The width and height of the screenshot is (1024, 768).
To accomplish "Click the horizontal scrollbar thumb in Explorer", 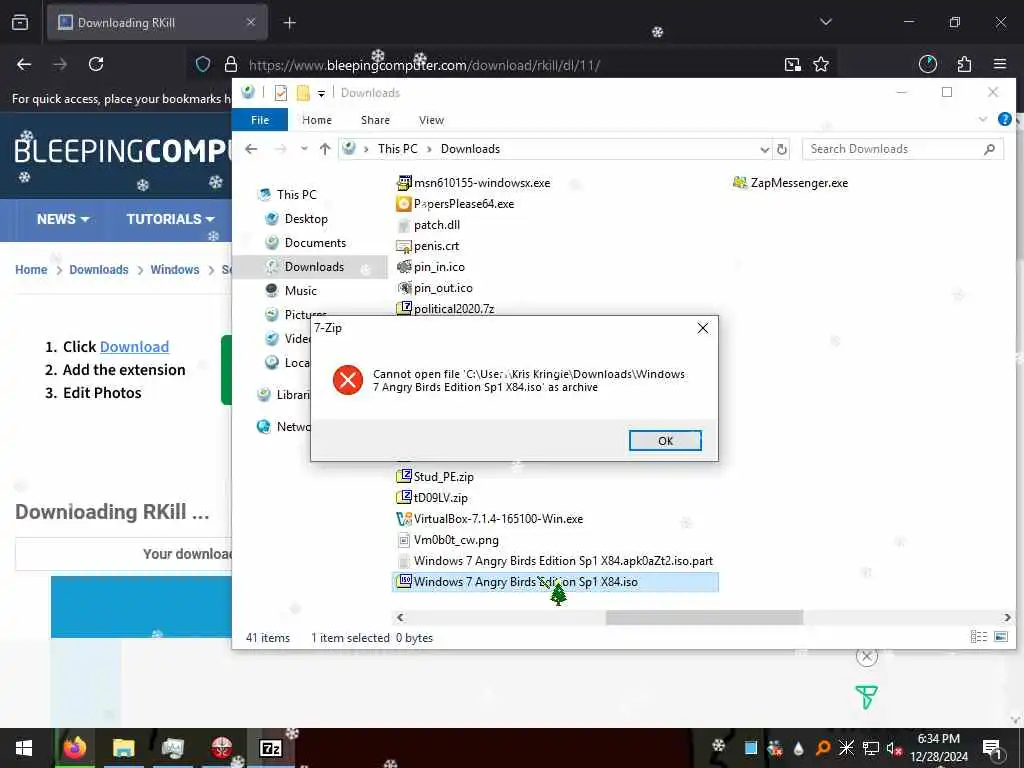I will click(704, 617).
